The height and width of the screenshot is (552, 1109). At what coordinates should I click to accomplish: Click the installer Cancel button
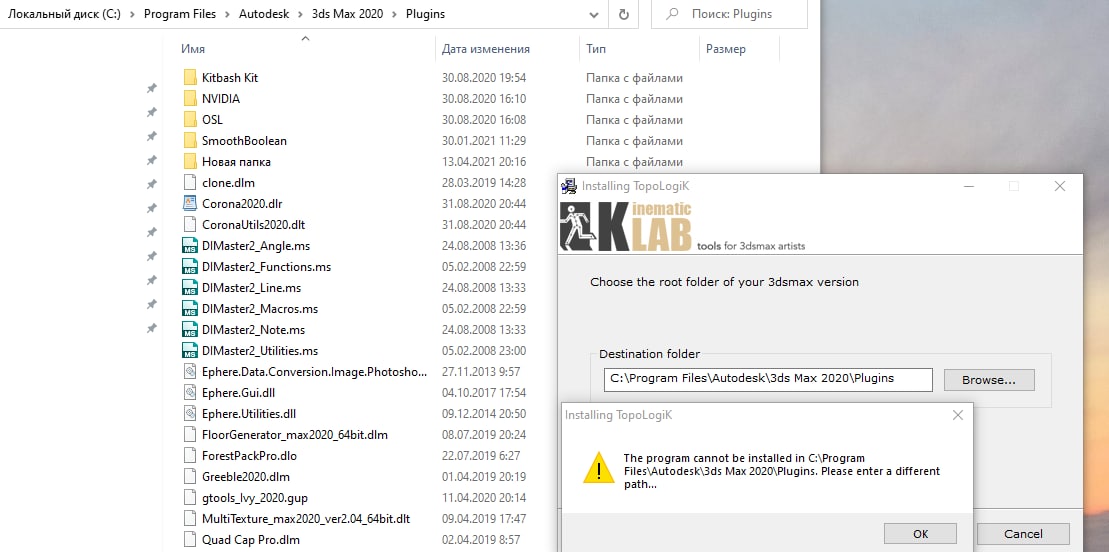tap(1023, 534)
